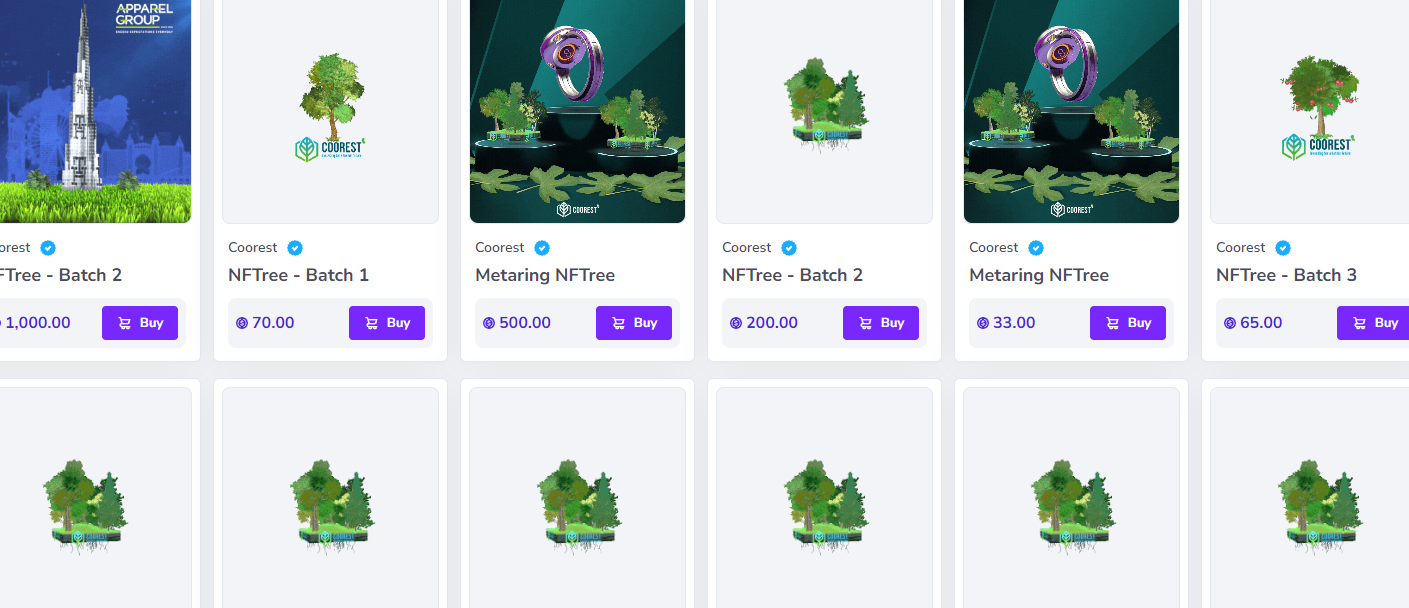Open the Apparel Group tower thumbnail

(95, 111)
